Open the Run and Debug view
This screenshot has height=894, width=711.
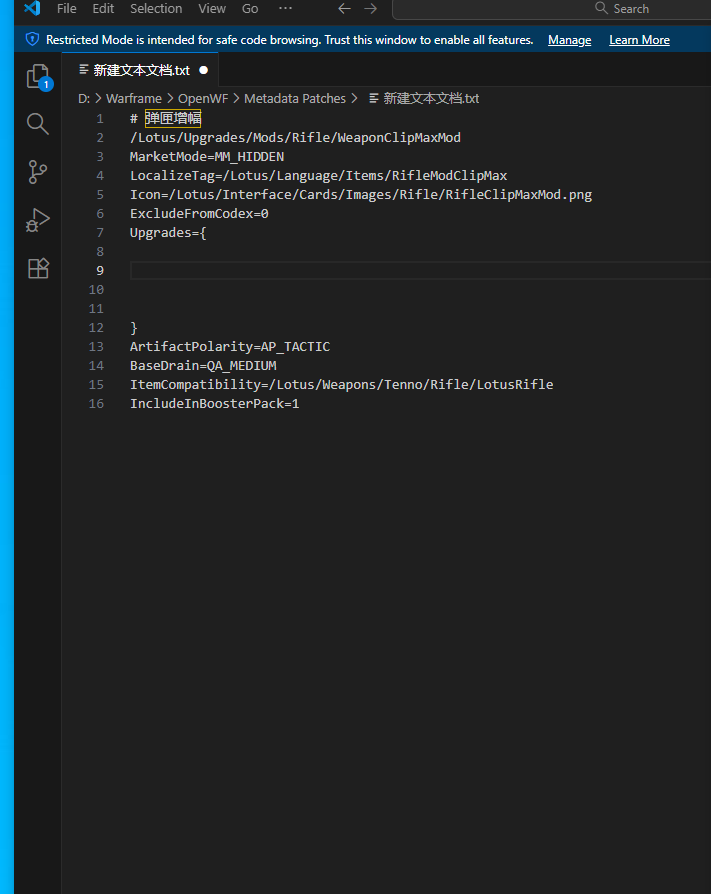(x=37, y=220)
